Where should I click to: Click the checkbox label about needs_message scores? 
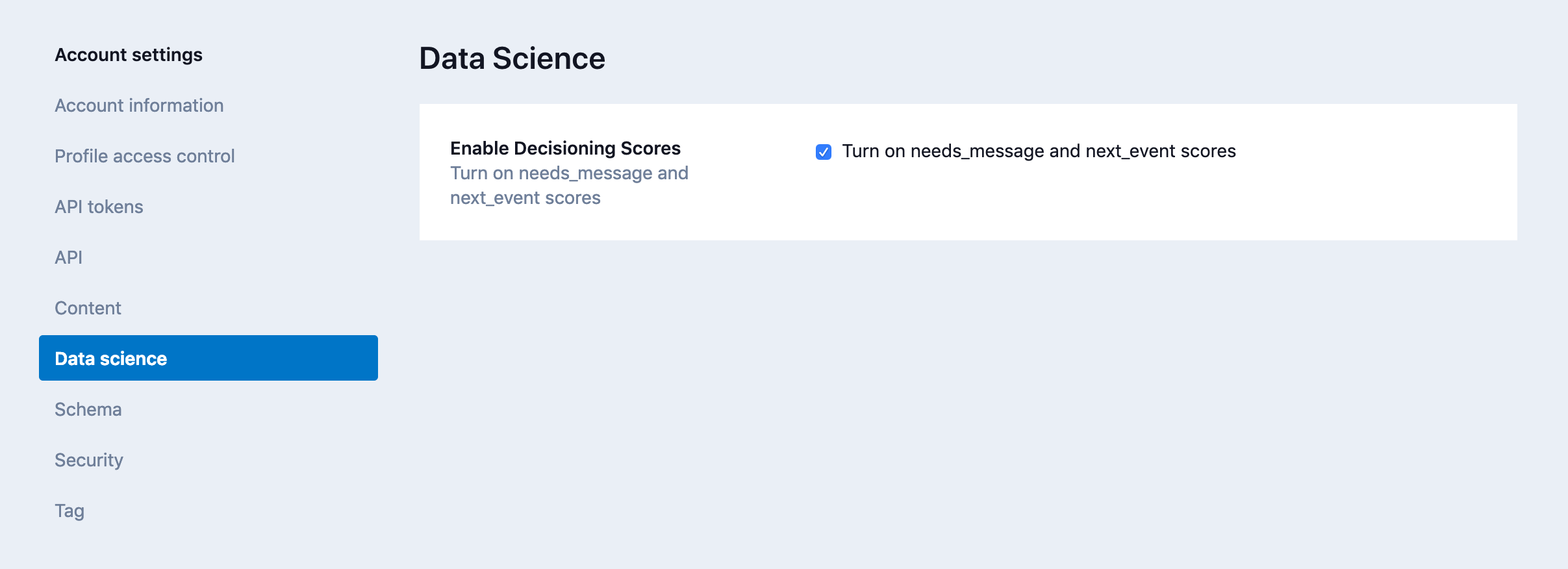1038,151
